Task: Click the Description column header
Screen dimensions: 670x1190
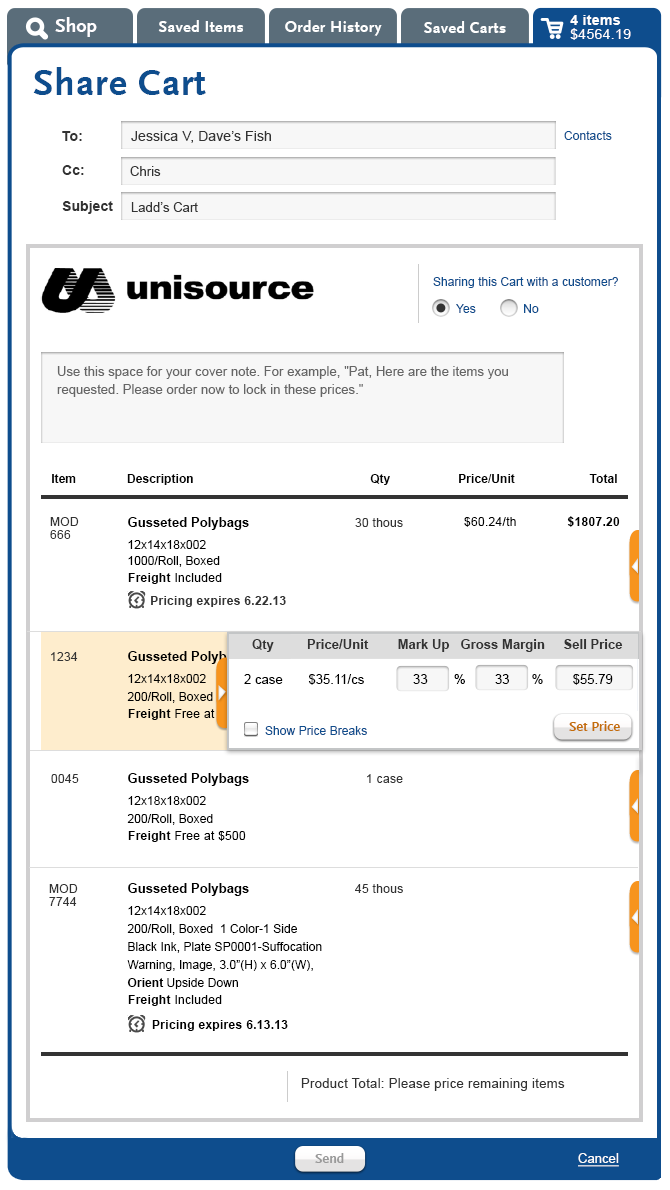Action: point(160,479)
